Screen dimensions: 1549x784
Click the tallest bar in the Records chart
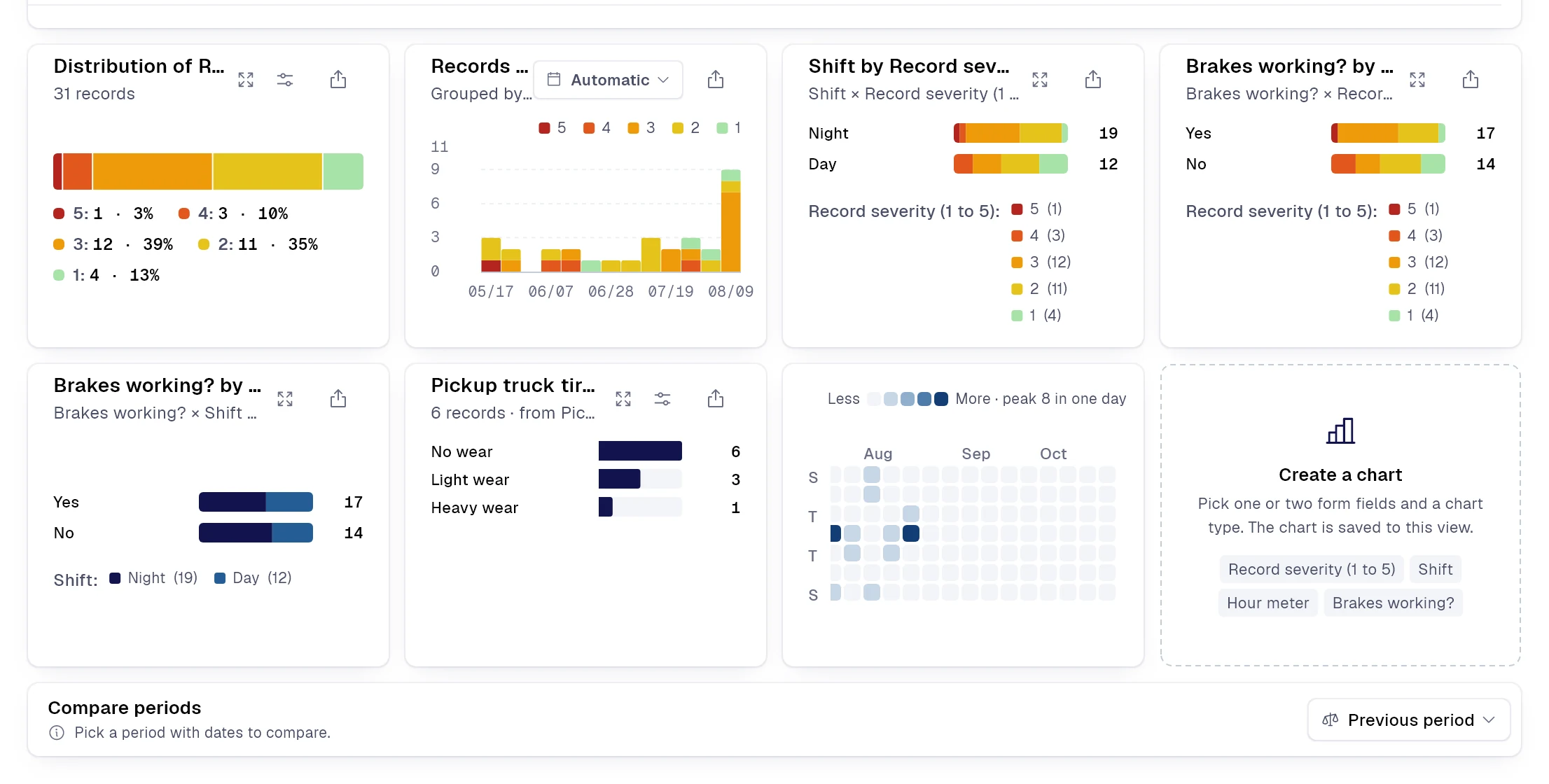click(x=730, y=220)
